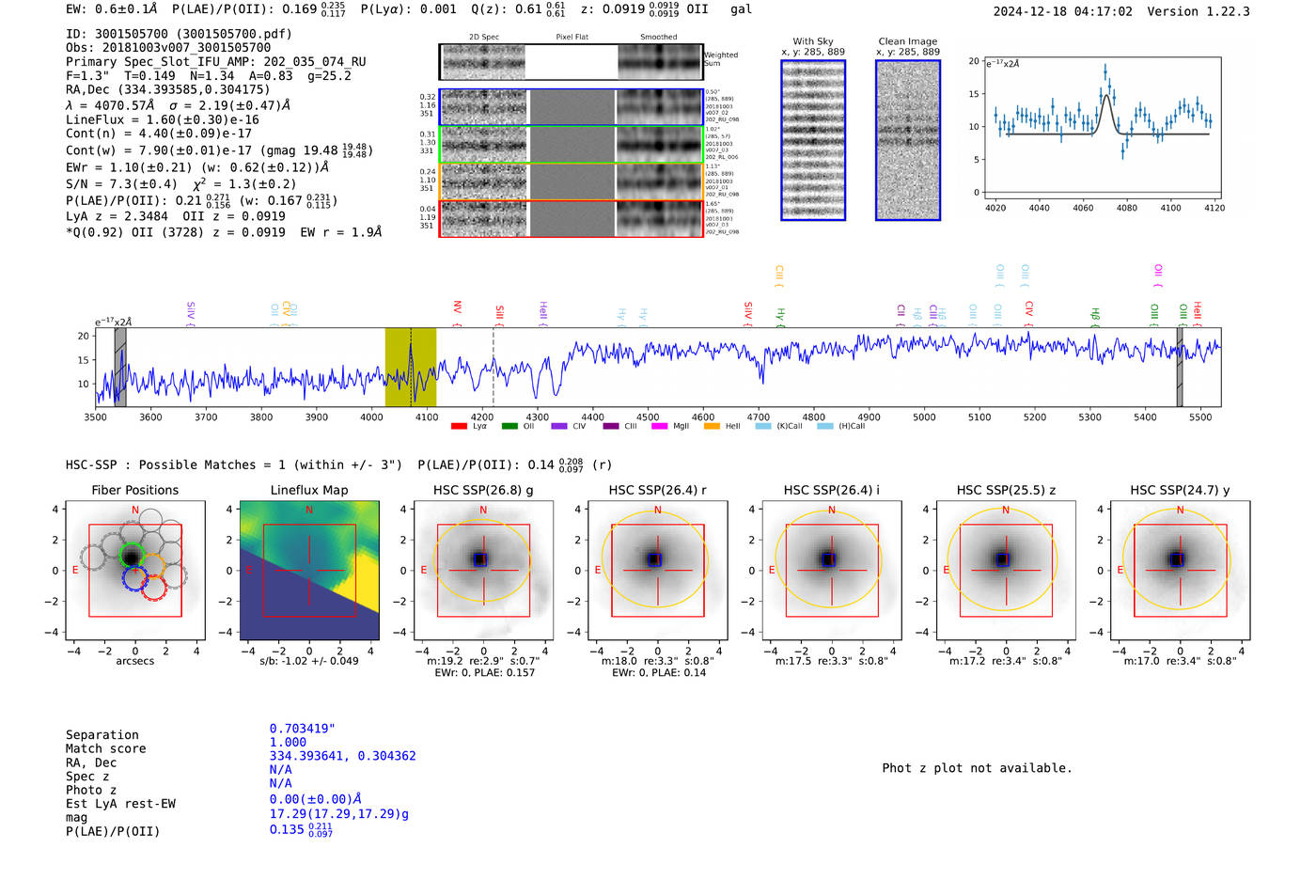The image size is (1316, 896).
Task: Click the magenta MgII legend swatch
Action: click(x=658, y=426)
